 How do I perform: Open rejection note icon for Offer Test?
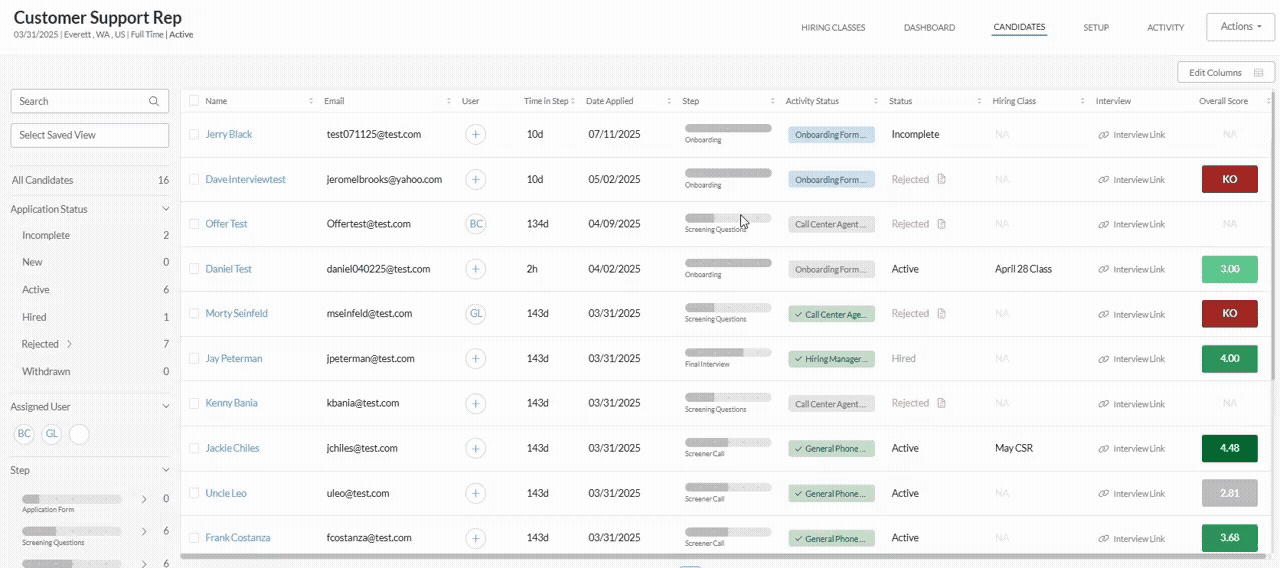click(x=941, y=224)
